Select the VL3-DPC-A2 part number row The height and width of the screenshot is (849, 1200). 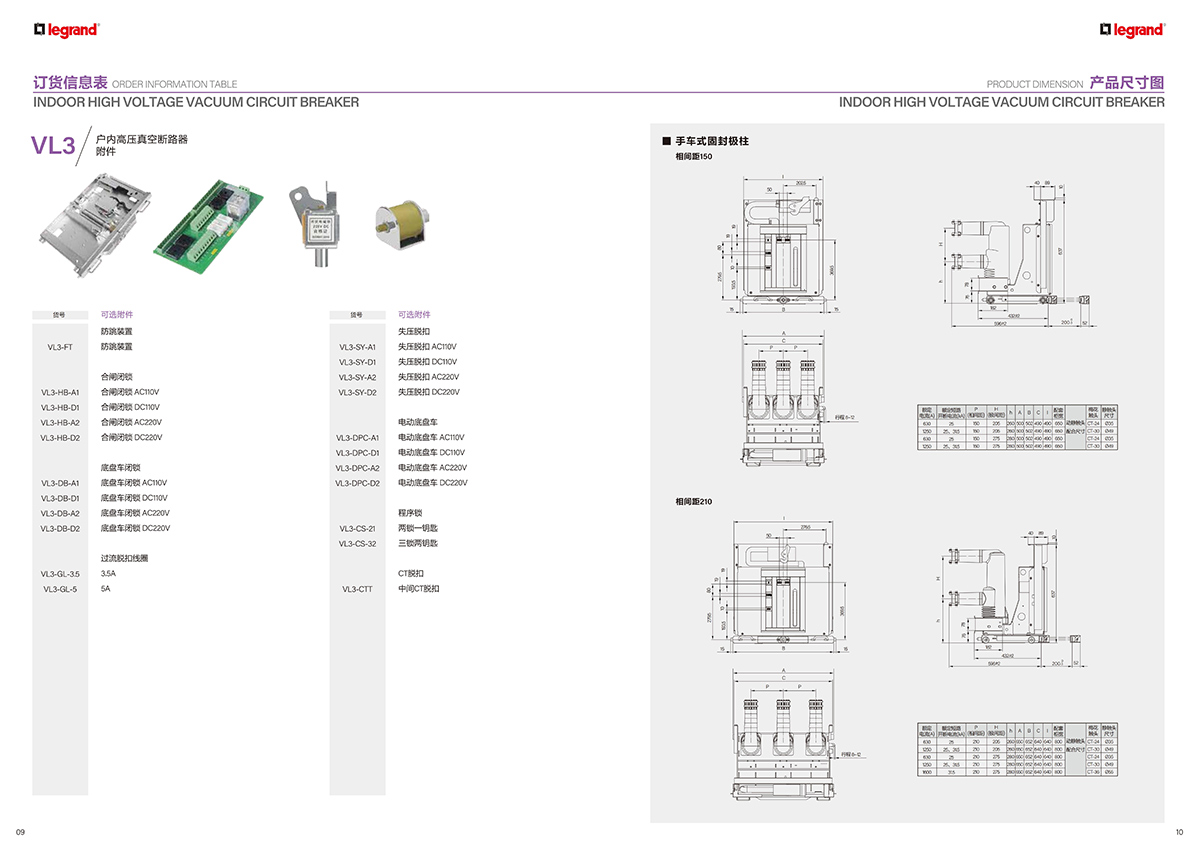coord(357,468)
